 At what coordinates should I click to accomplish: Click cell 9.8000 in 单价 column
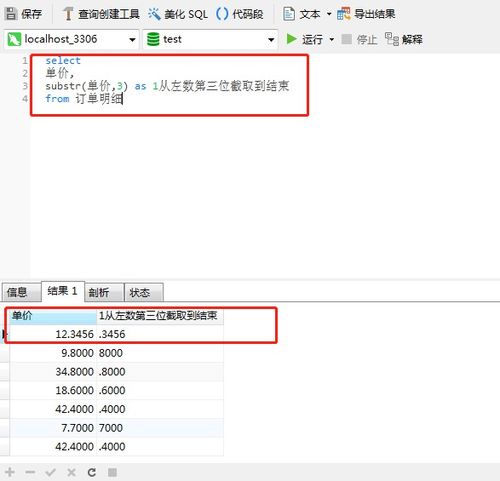[53, 353]
